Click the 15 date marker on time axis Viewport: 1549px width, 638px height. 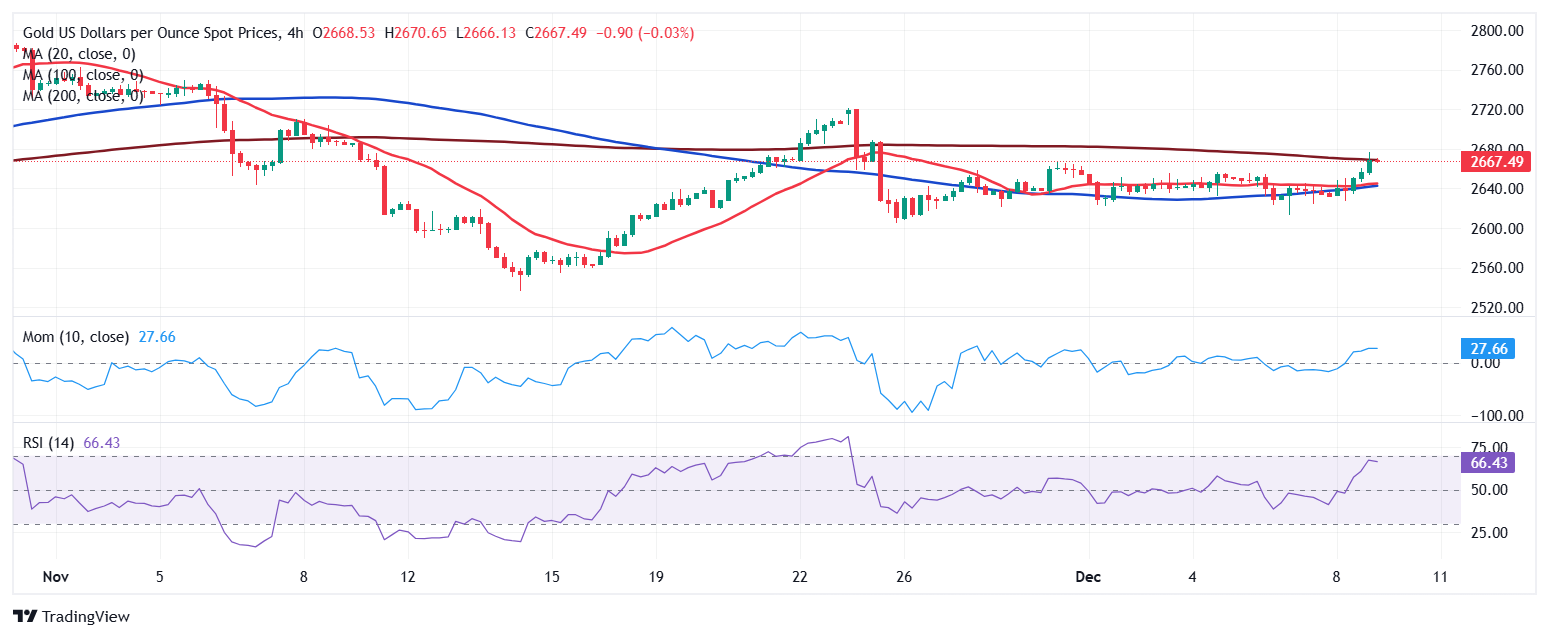point(552,577)
